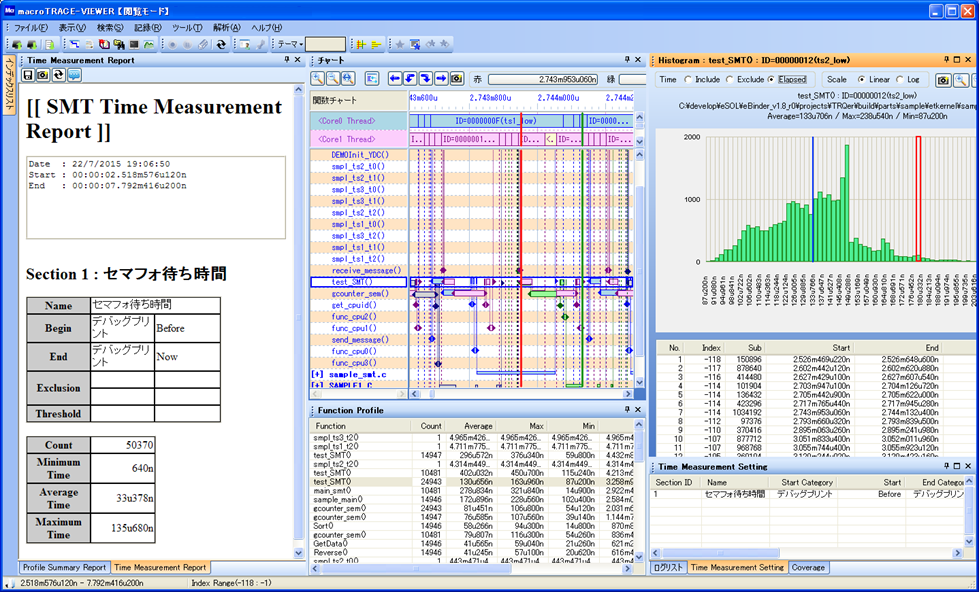This screenshot has width=979, height=592.
Task: Click save icon in Time Measurement Report toolbar
Action: coord(28,75)
